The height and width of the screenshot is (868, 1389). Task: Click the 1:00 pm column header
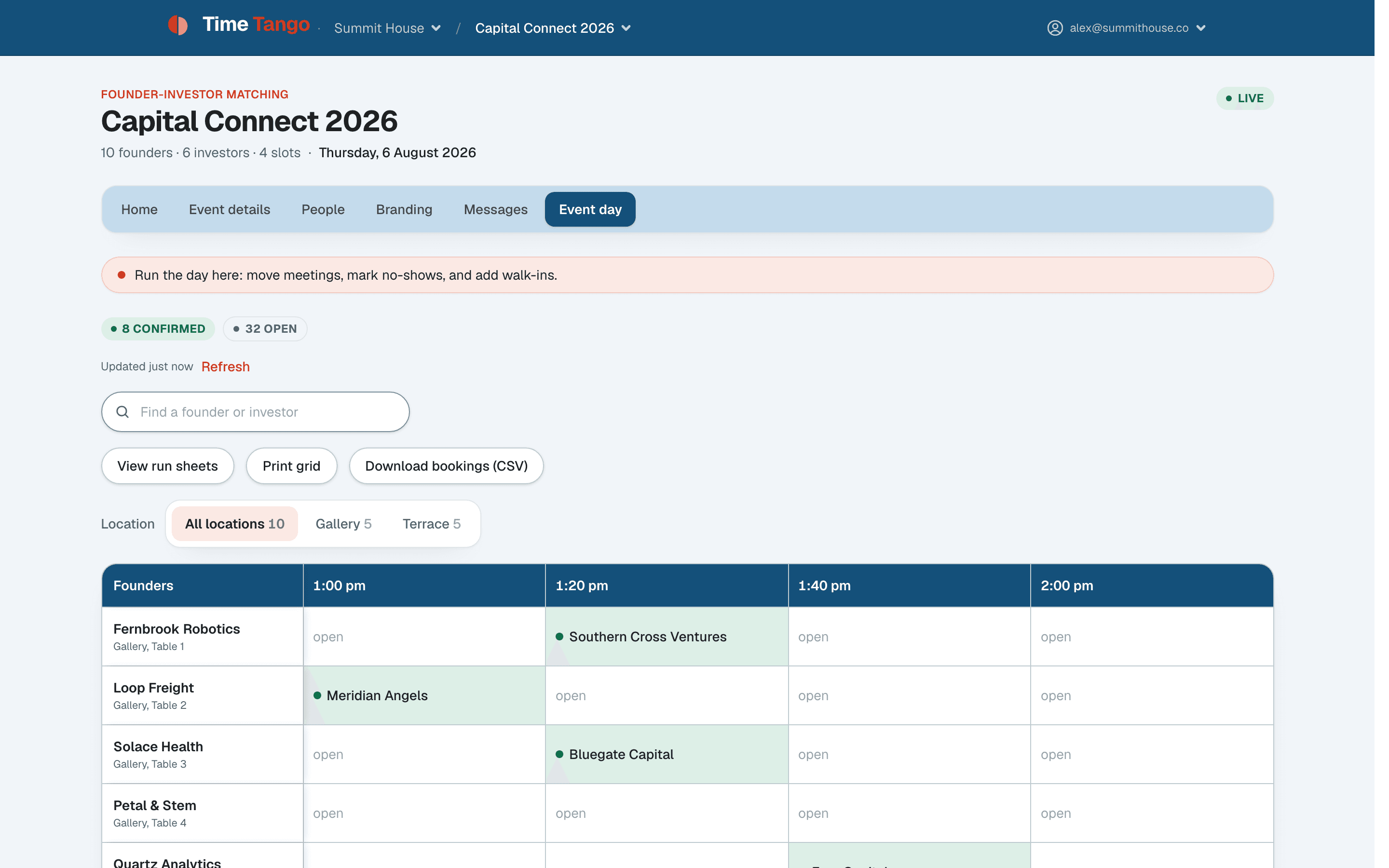pyautogui.click(x=424, y=585)
